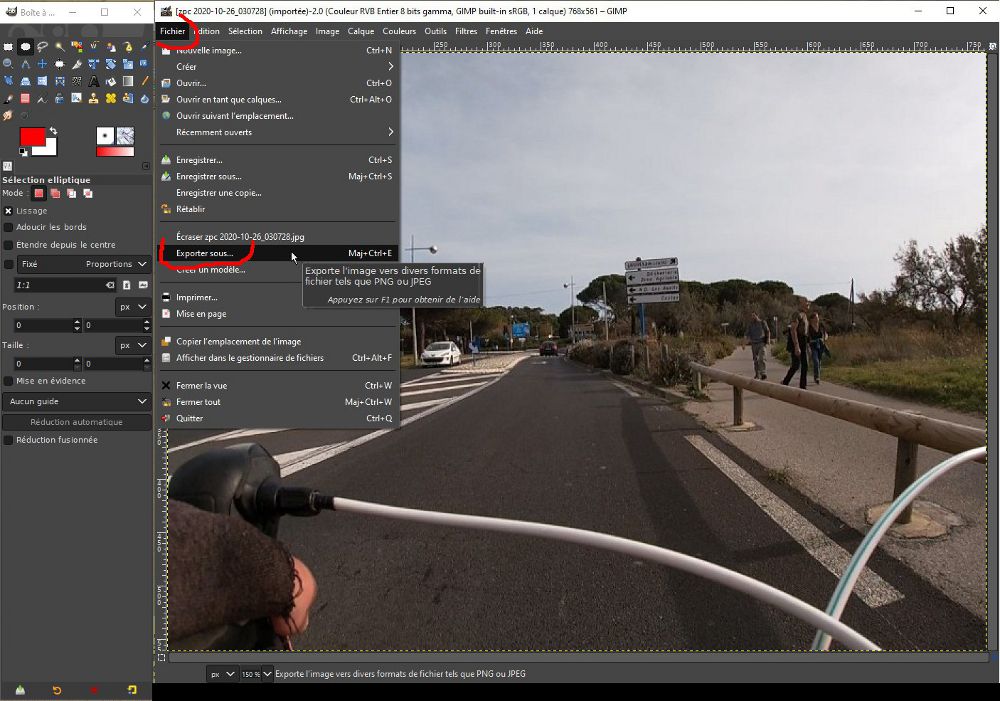
Task: Choose Enregistrer sous... menu entry
Action: (x=279, y=177)
